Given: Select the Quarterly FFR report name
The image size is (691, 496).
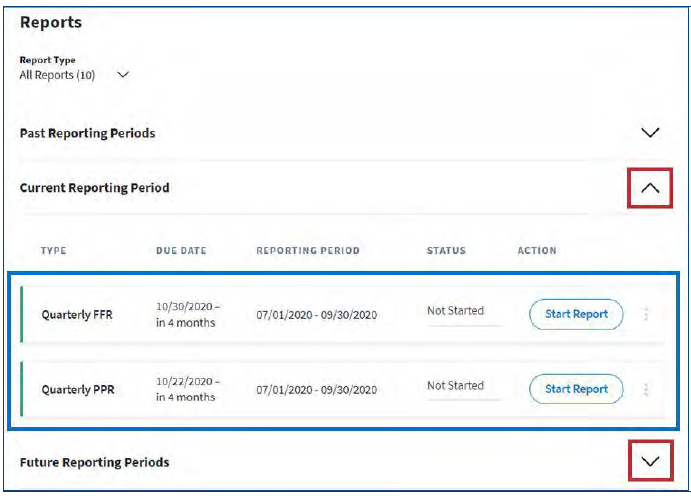Looking at the screenshot, I should tap(77, 315).
